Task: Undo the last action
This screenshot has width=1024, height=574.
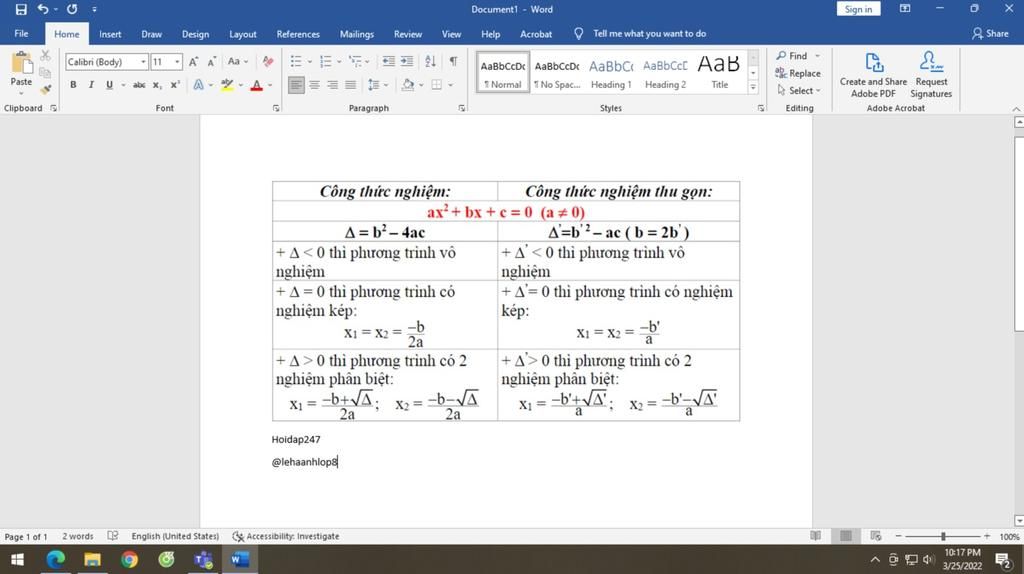Action: [x=43, y=9]
